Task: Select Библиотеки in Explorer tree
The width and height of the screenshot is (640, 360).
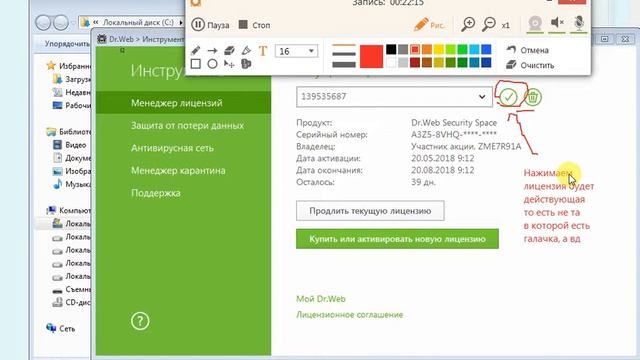Action: (x=68, y=131)
